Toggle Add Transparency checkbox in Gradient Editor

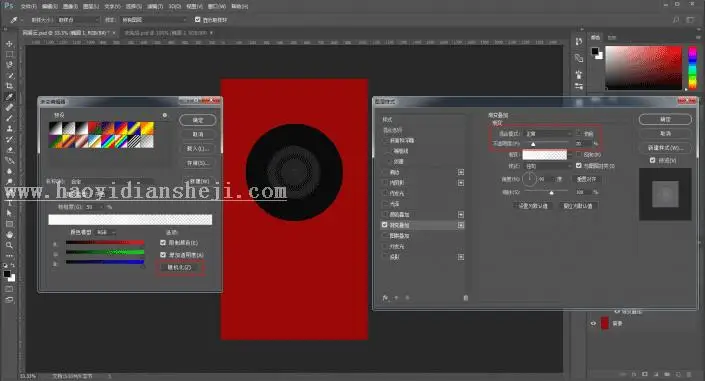pos(163,255)
